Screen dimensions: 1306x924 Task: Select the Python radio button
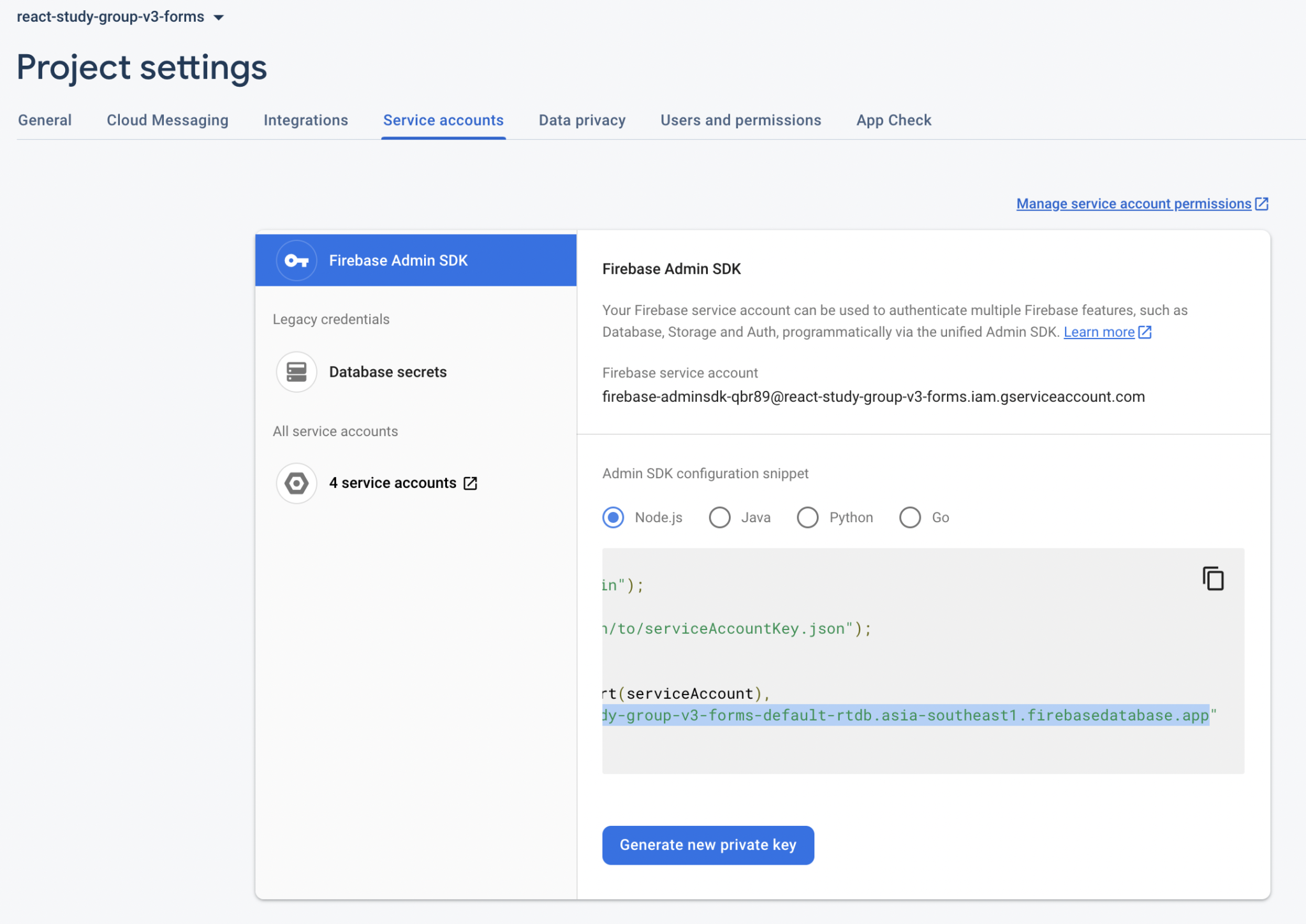(x=807, y=517)
